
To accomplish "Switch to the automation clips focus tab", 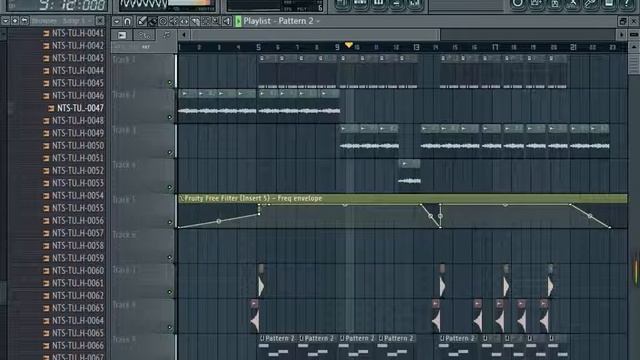I will pyautogui.click(x=144, y=35).
